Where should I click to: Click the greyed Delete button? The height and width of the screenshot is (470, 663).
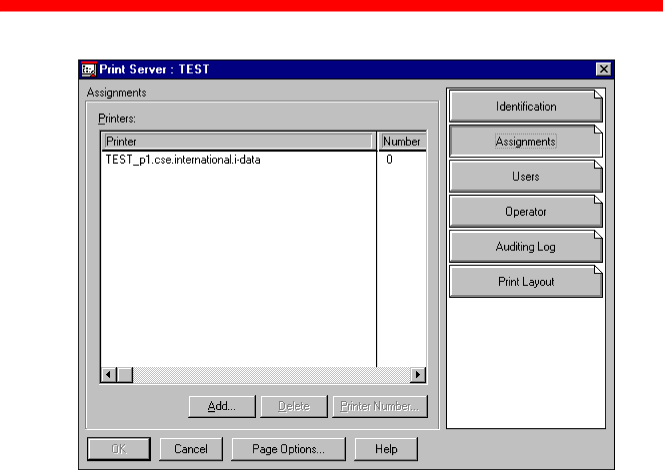pyautogui.click(x=294, y=406)
